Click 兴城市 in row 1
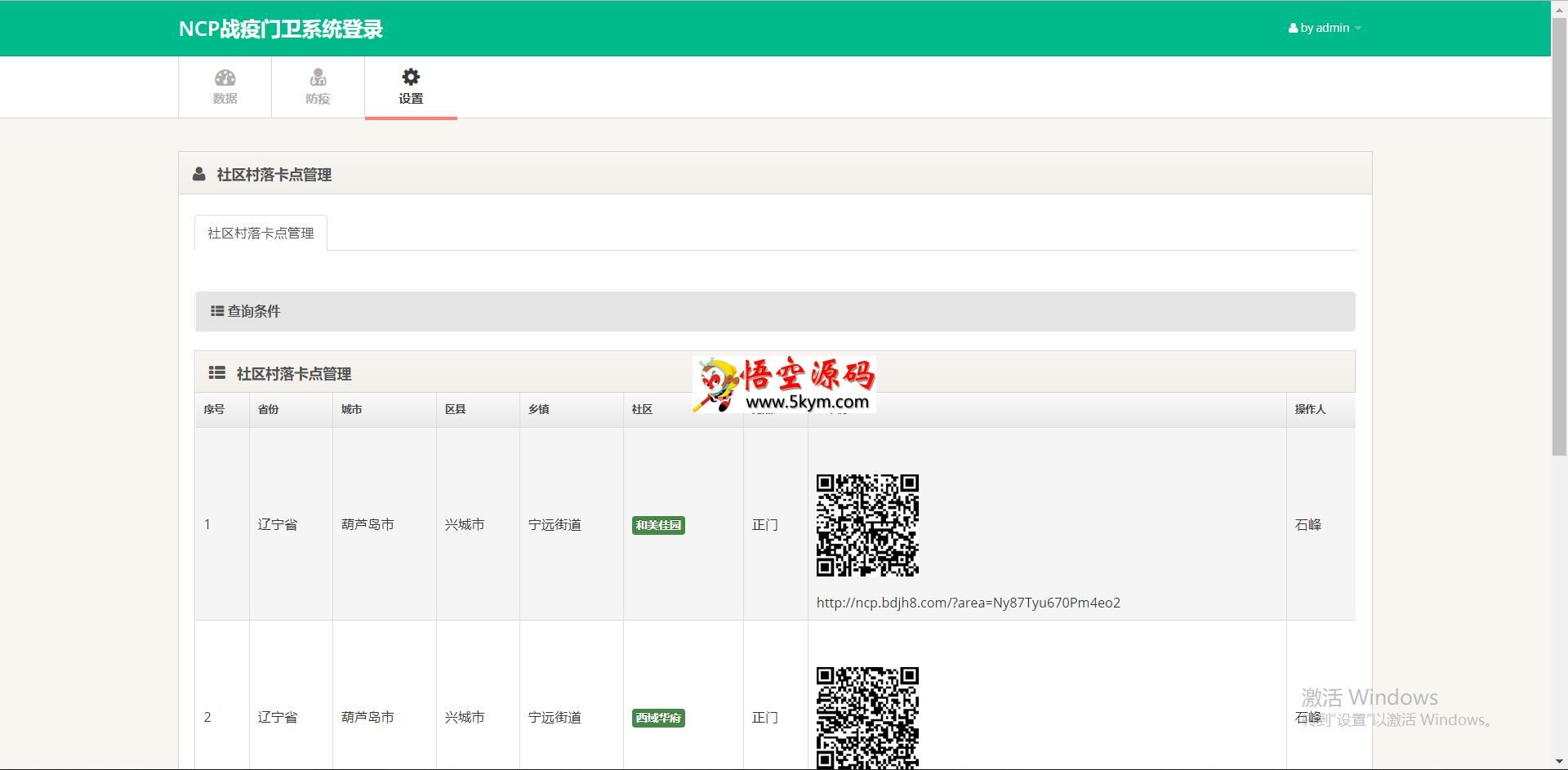1568x770 pixels. [465, 524]
